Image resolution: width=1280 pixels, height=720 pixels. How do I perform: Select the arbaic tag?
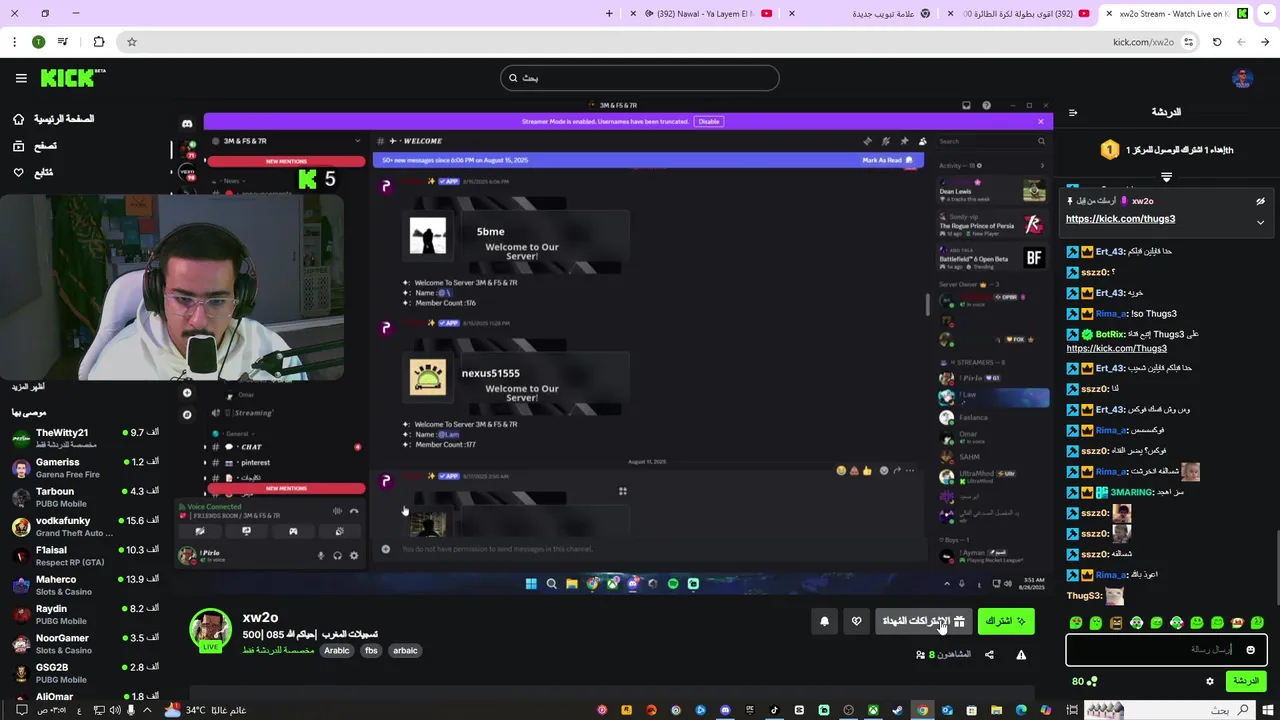(405, 650)
